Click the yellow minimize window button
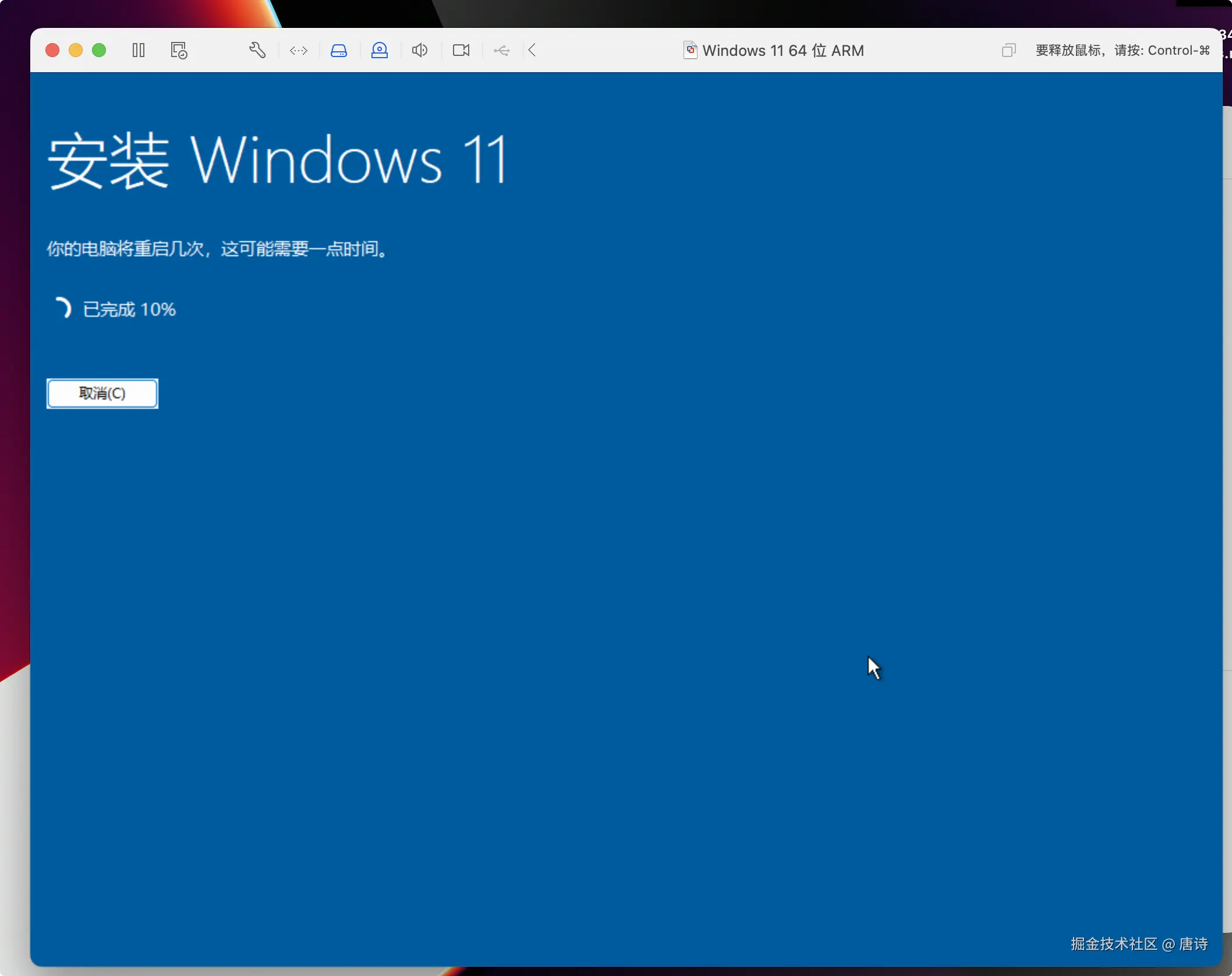This screenshot has width=1232, height=976. (x=76, y=51)
